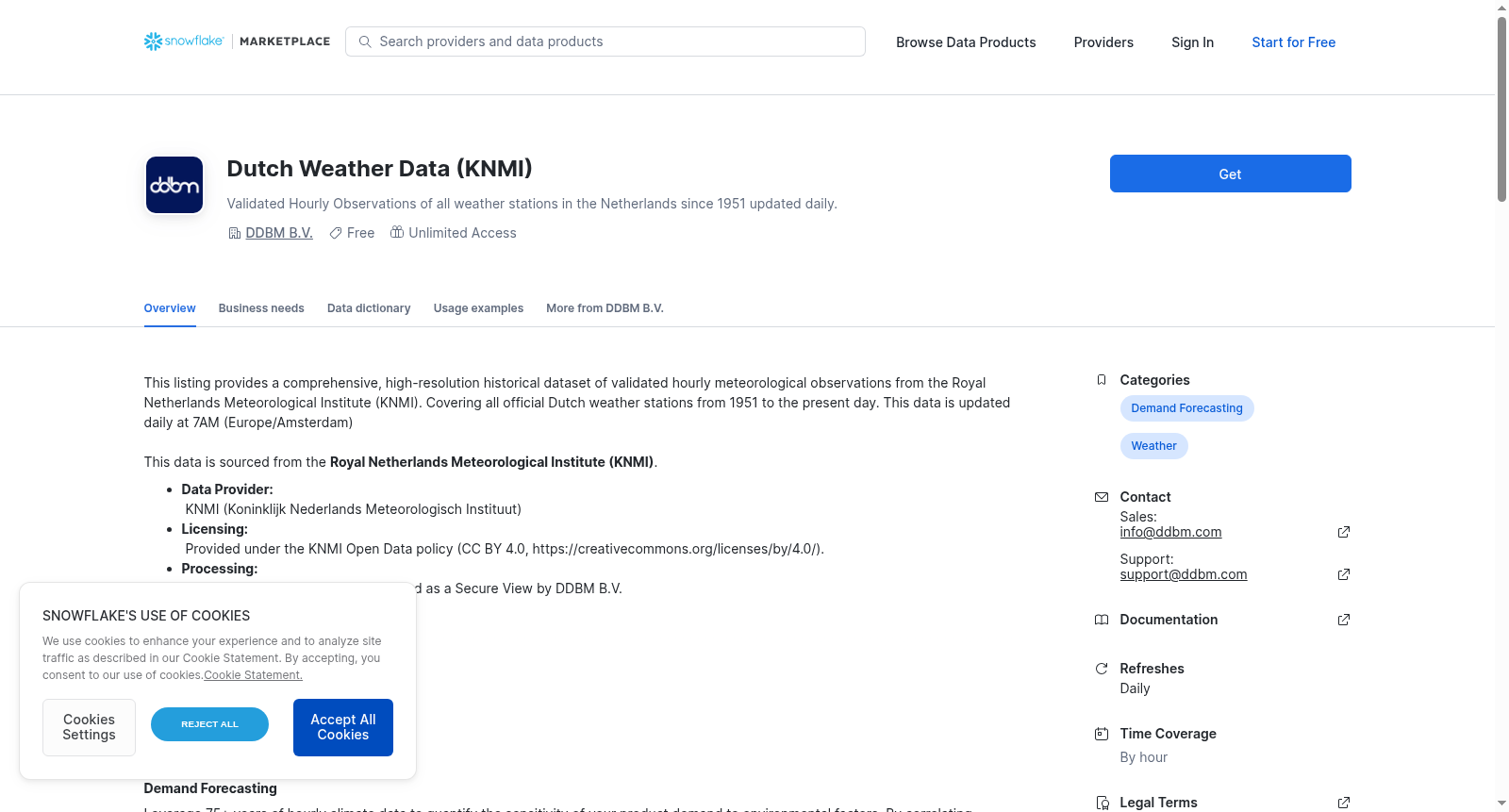Click the Unlimited Access gift icon
Viewport: 1509px width, 812px height.
tap(397, 232)
